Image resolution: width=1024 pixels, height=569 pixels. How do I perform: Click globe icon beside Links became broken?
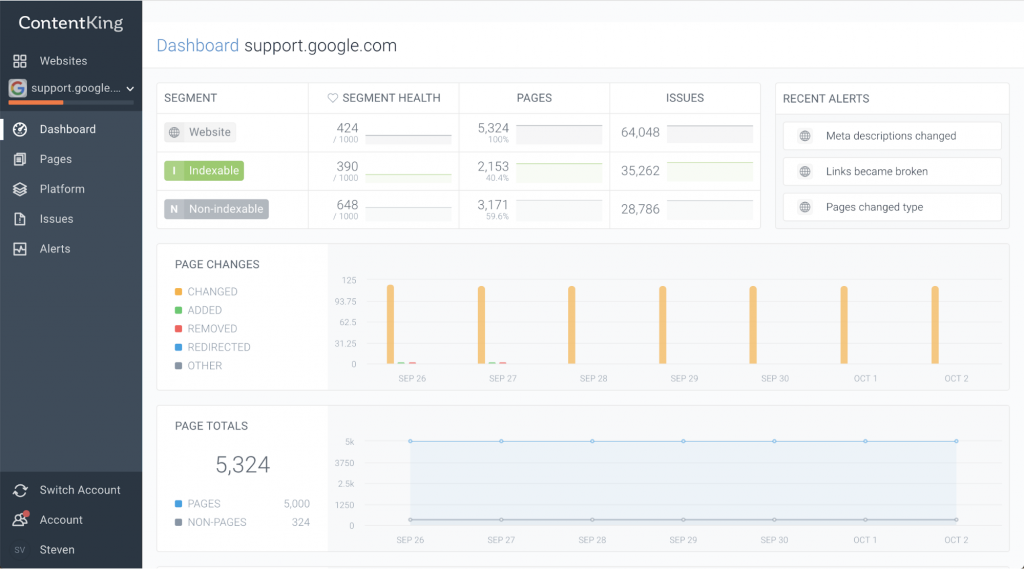[805, 171]
